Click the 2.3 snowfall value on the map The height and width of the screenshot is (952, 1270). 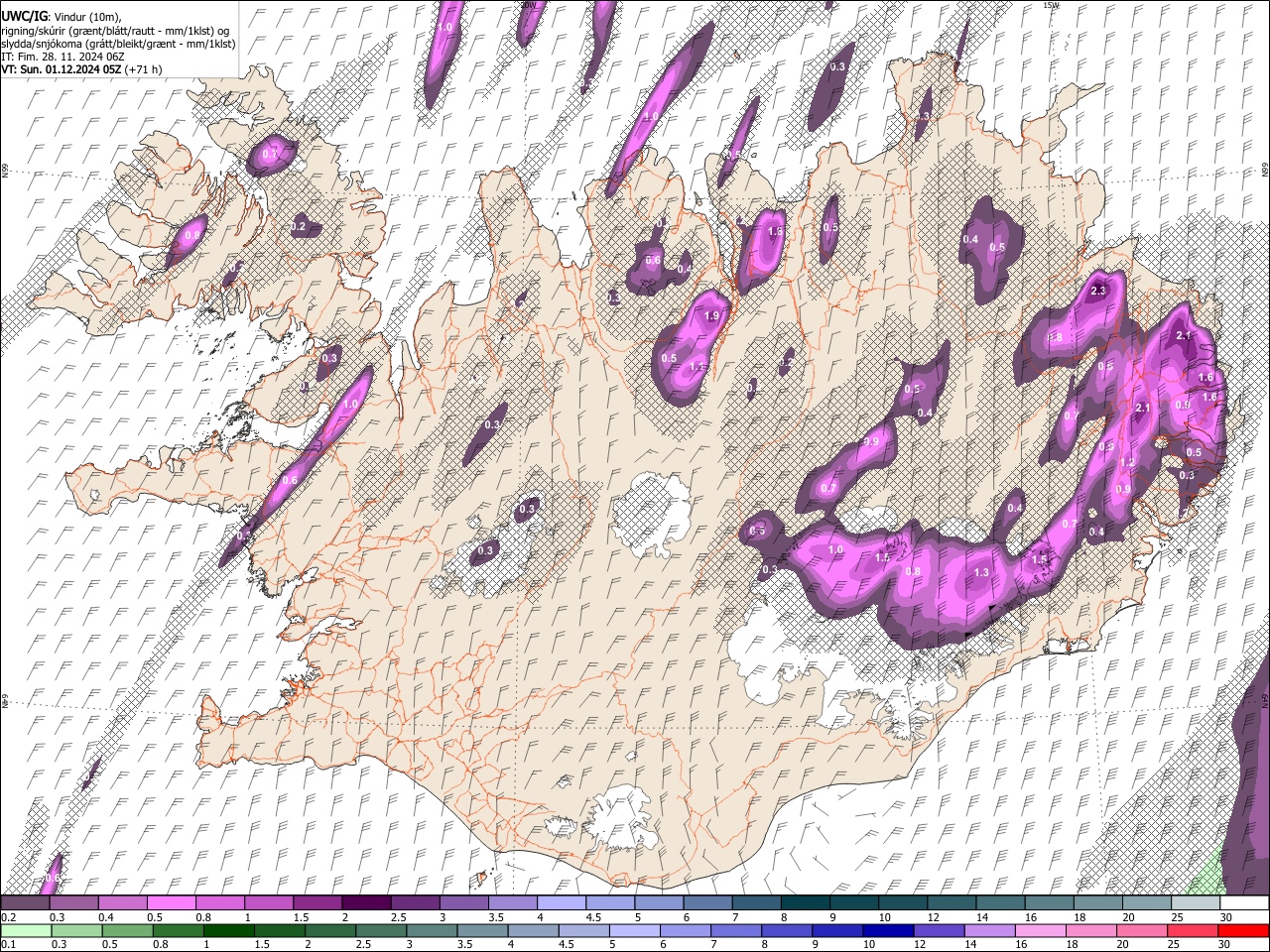pos(1098,291)
